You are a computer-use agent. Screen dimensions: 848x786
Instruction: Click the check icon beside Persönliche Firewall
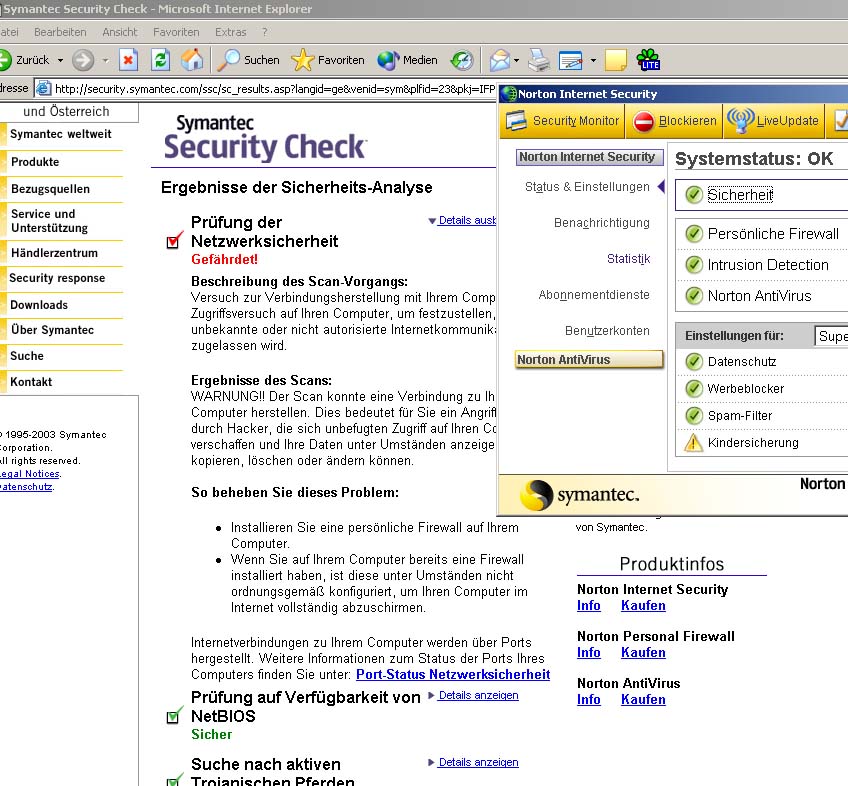pyautogui.click(x=694, y=234)
